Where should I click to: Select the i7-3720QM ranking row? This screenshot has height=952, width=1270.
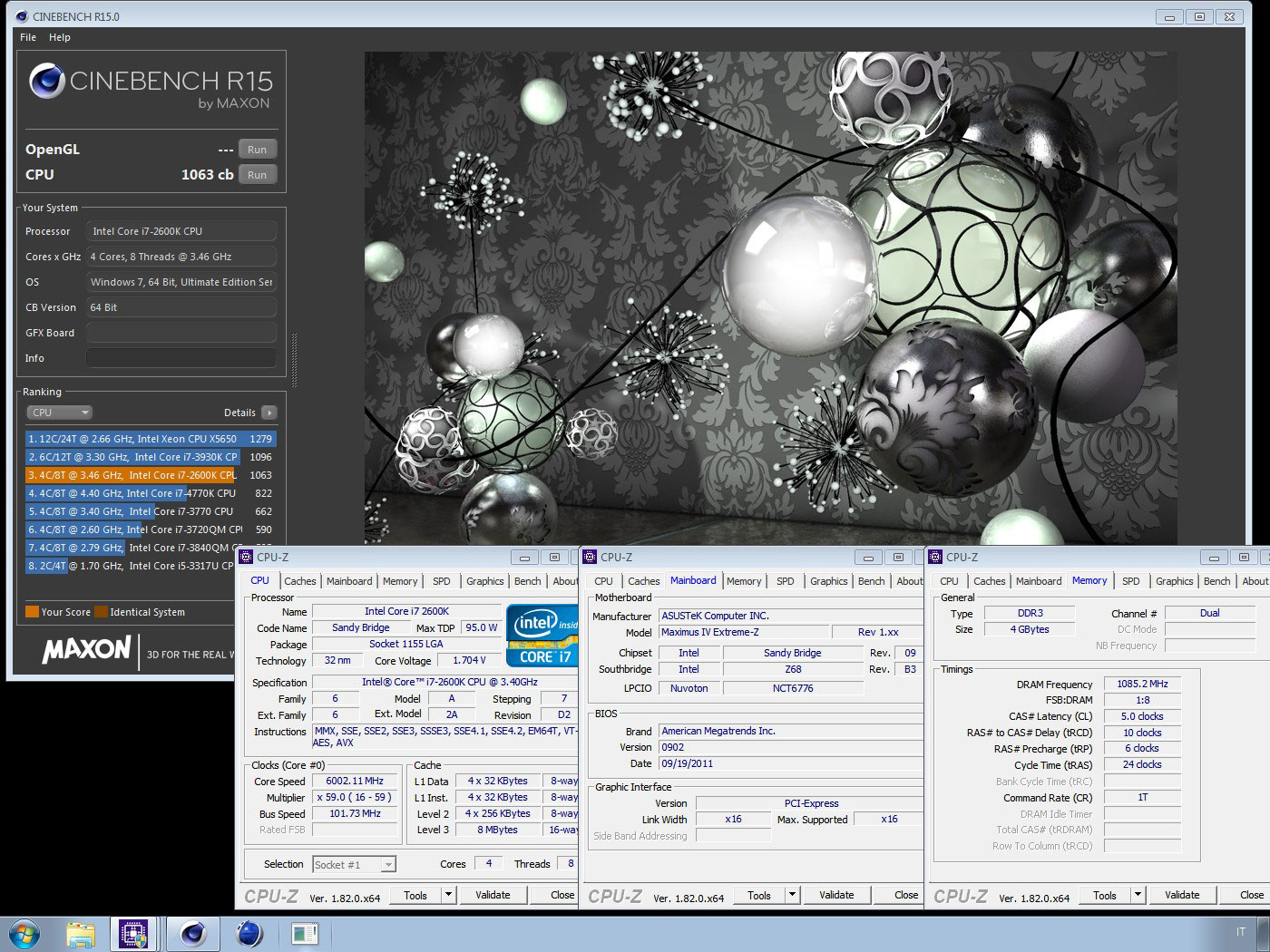[151, 529]
